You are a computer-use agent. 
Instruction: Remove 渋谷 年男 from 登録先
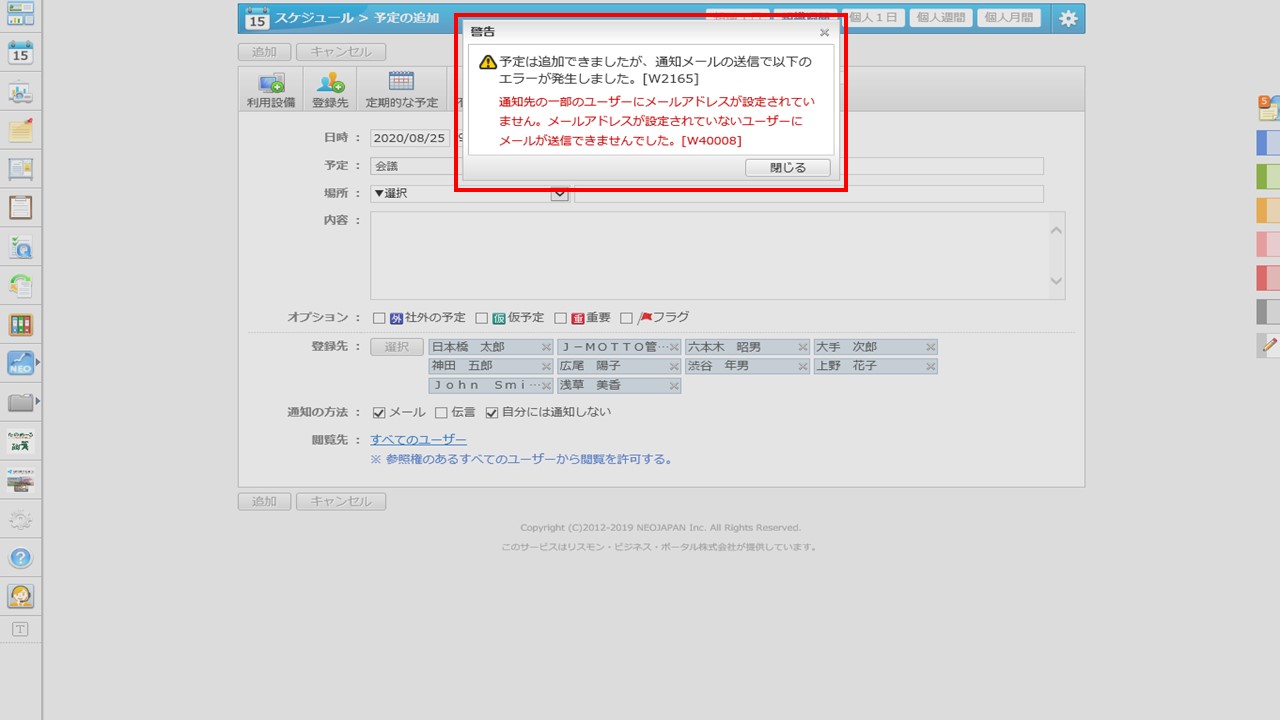803,366
